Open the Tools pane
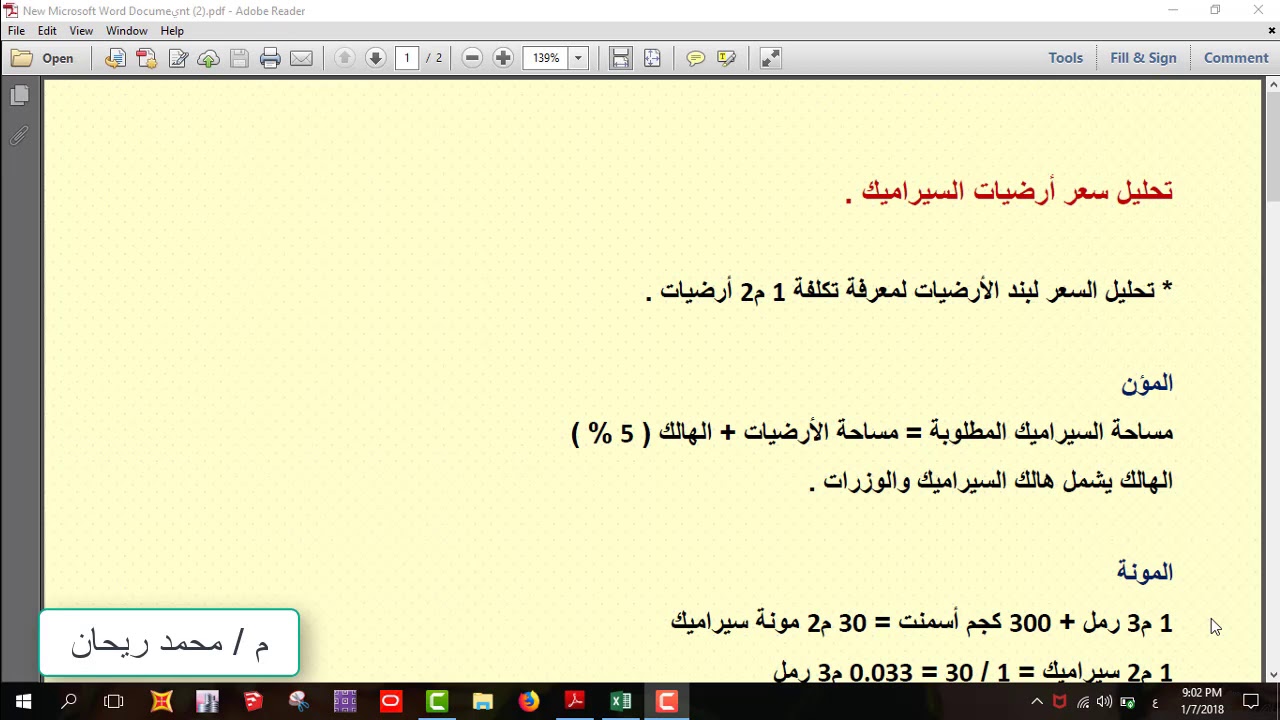The width and height of the screenshot is (1280, 720). tap(1066, 58)
